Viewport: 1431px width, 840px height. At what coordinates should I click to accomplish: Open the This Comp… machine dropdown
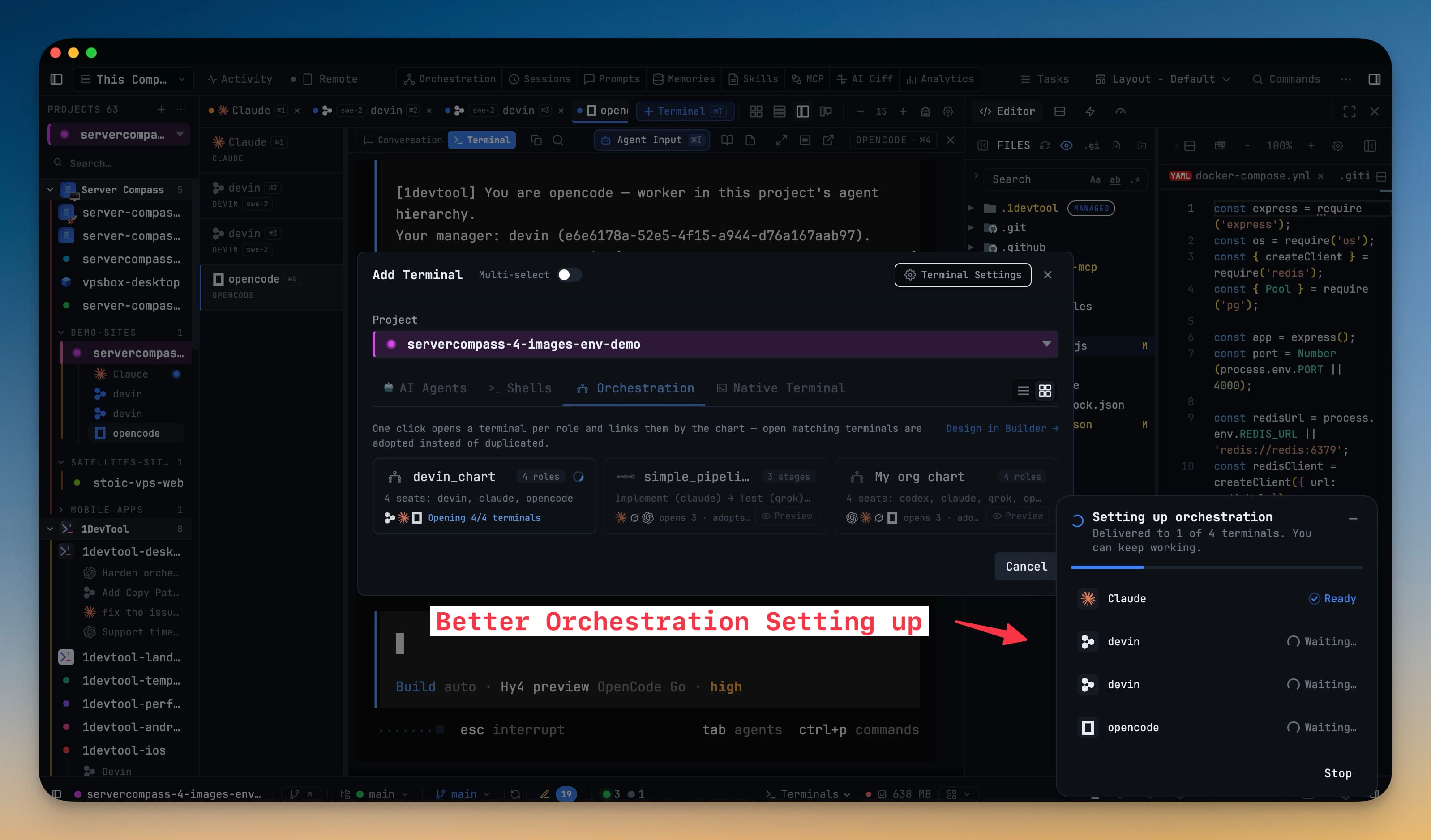click(x=133, y=79)
